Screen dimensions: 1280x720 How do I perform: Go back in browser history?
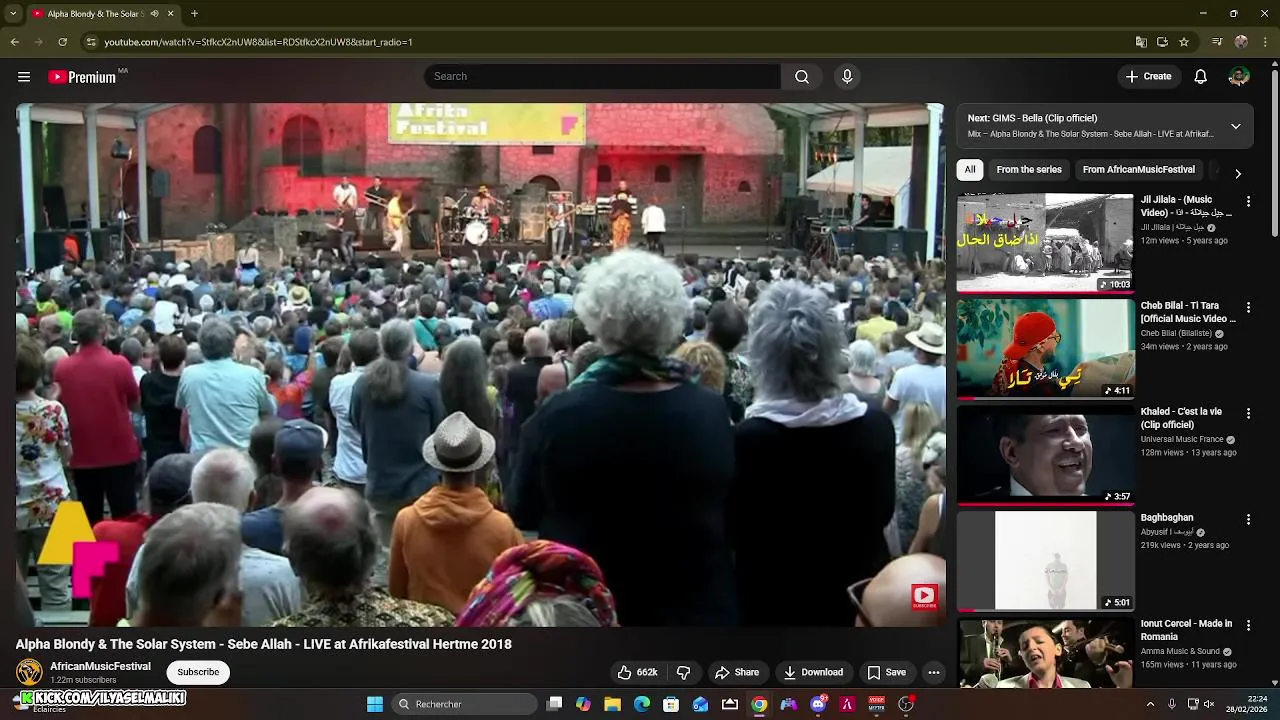14,42
